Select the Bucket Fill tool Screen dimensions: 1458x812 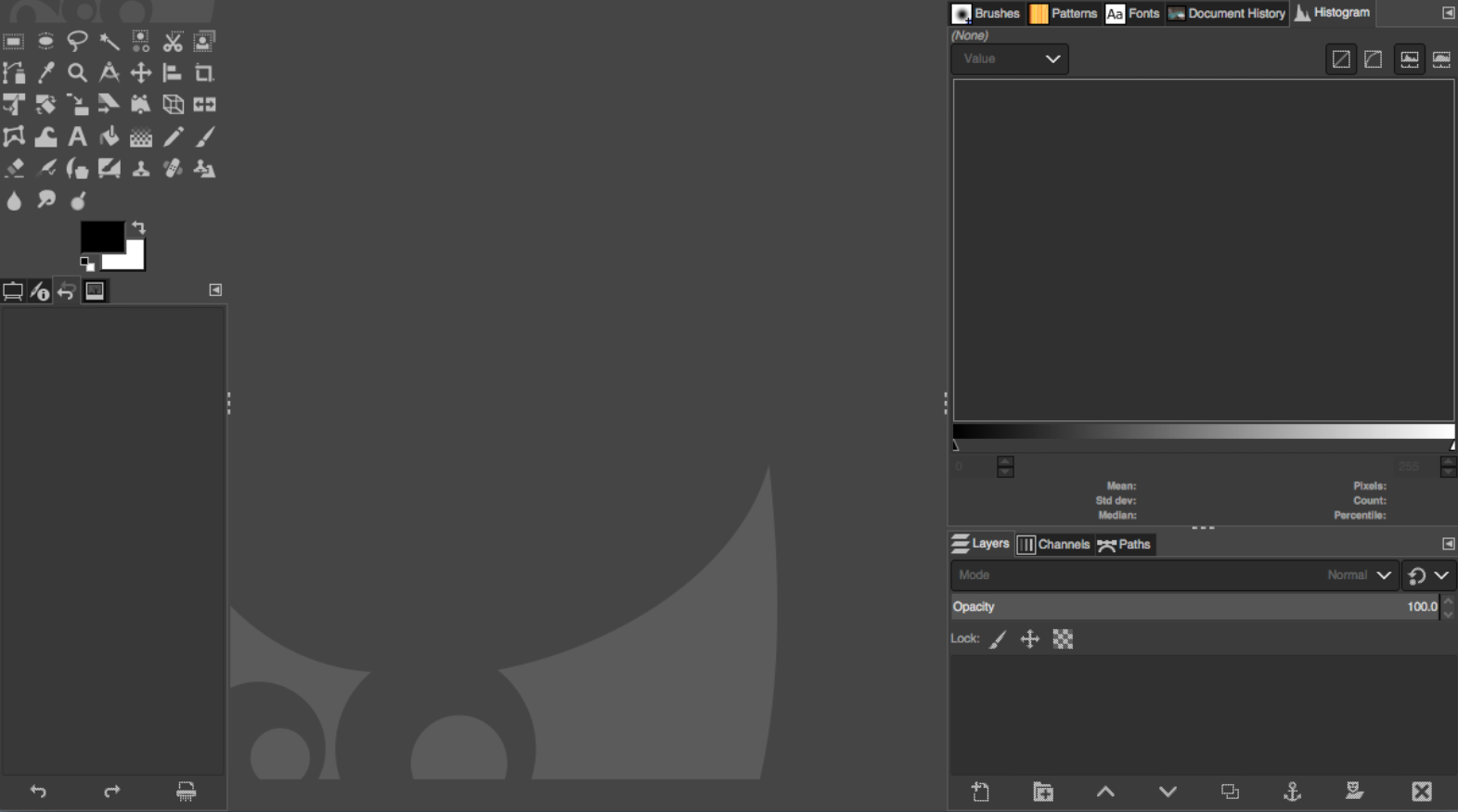[x=110, y=137]
